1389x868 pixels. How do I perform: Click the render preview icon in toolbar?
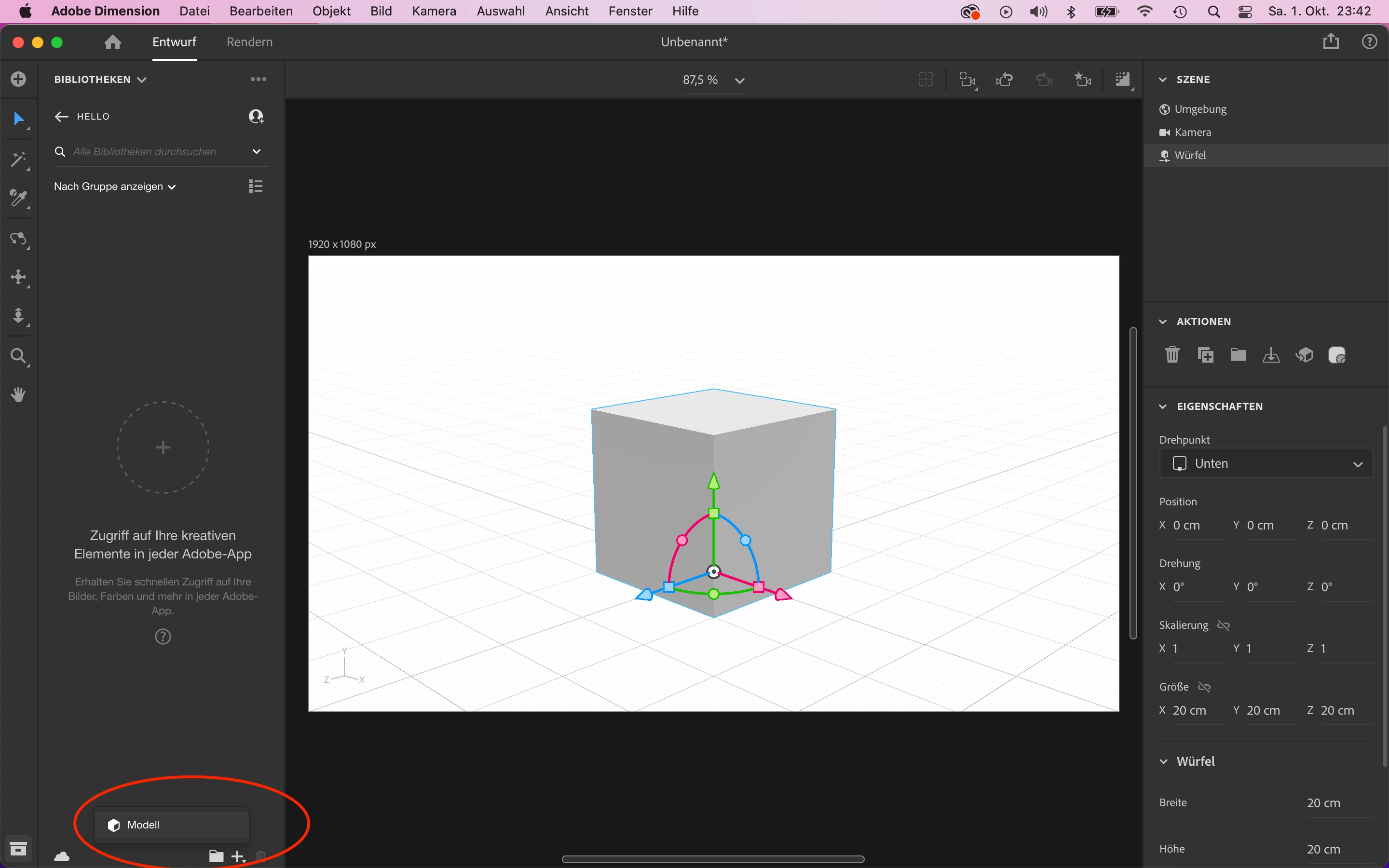pos(1122,79)
